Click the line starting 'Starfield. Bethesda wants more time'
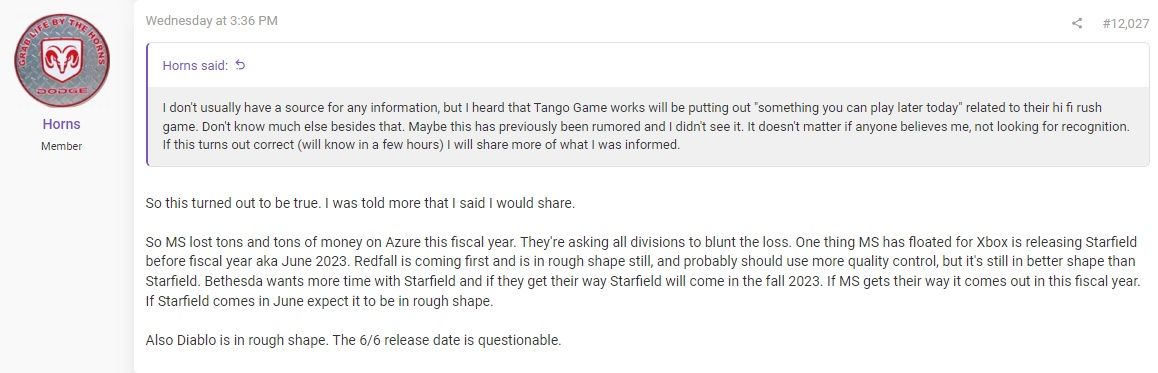The height and width of the screenshot is (373, 1158). click(x=643, y=281)
